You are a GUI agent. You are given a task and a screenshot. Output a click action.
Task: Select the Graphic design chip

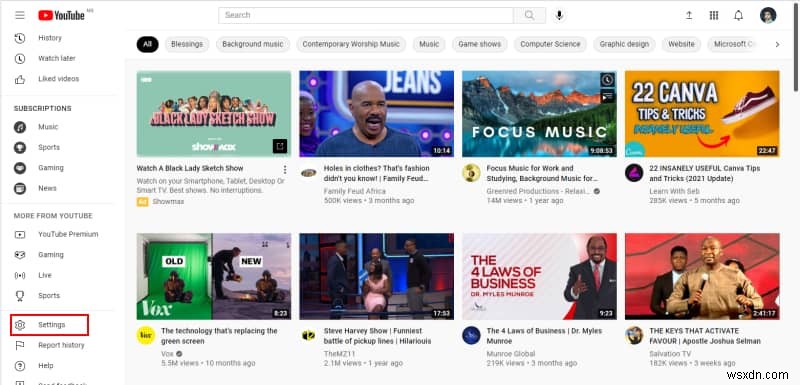click(x=624, y=44)
